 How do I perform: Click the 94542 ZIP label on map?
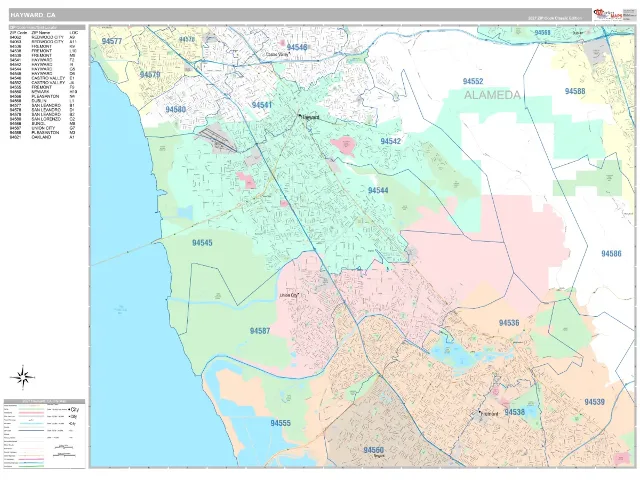(391, 141)
